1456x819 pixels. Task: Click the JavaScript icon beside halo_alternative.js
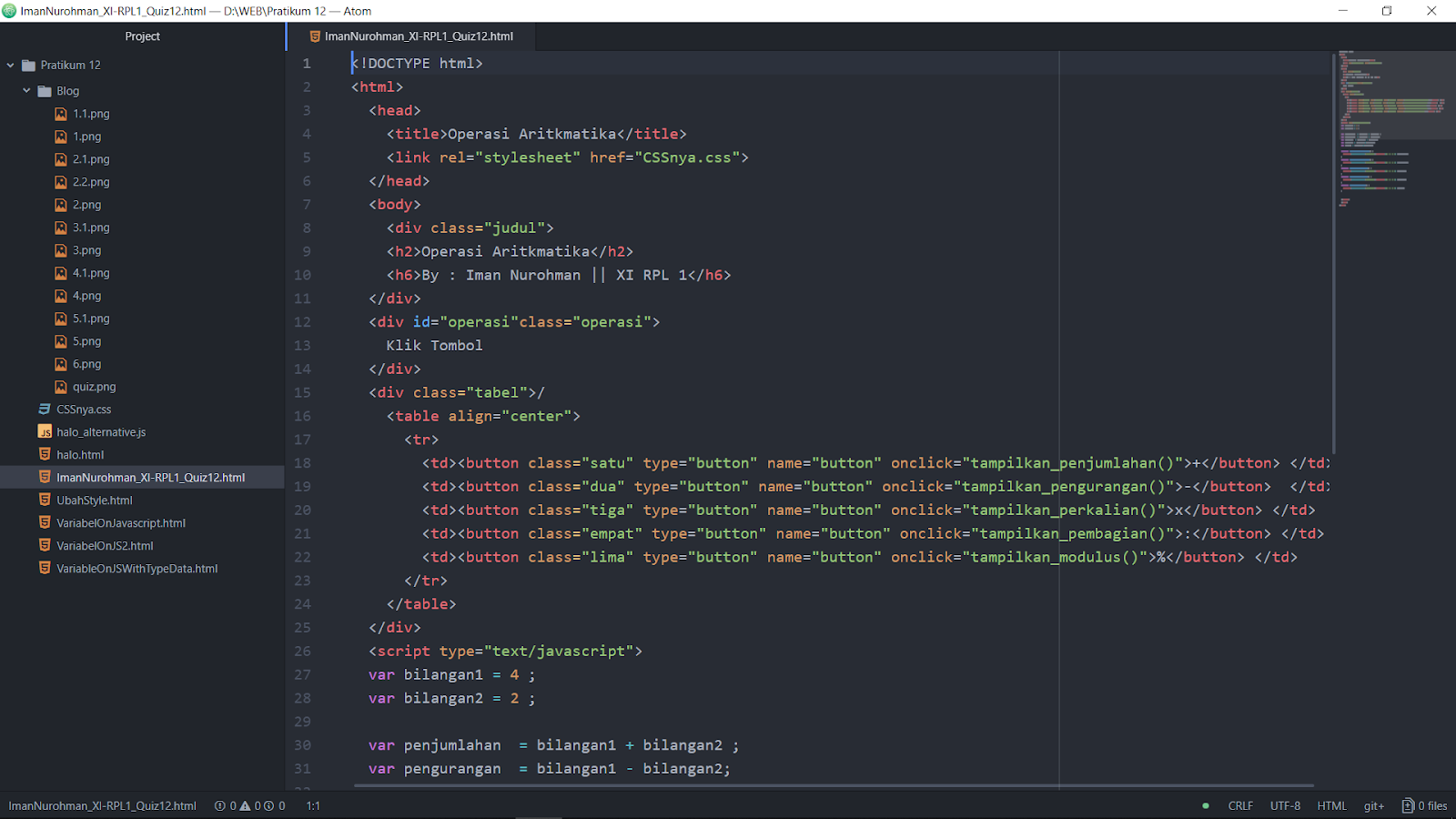click(x=45, y=431)
